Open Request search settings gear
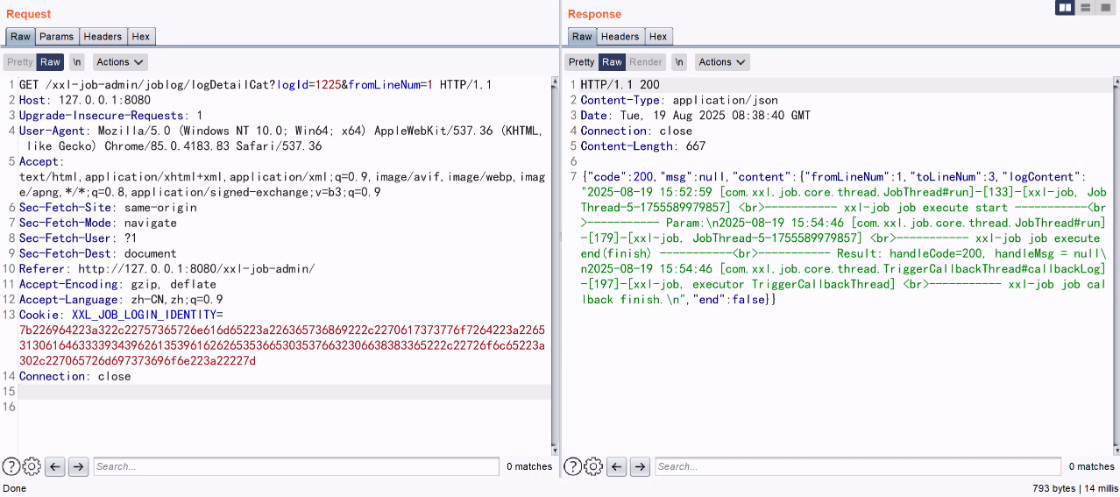 pos(31,466)
